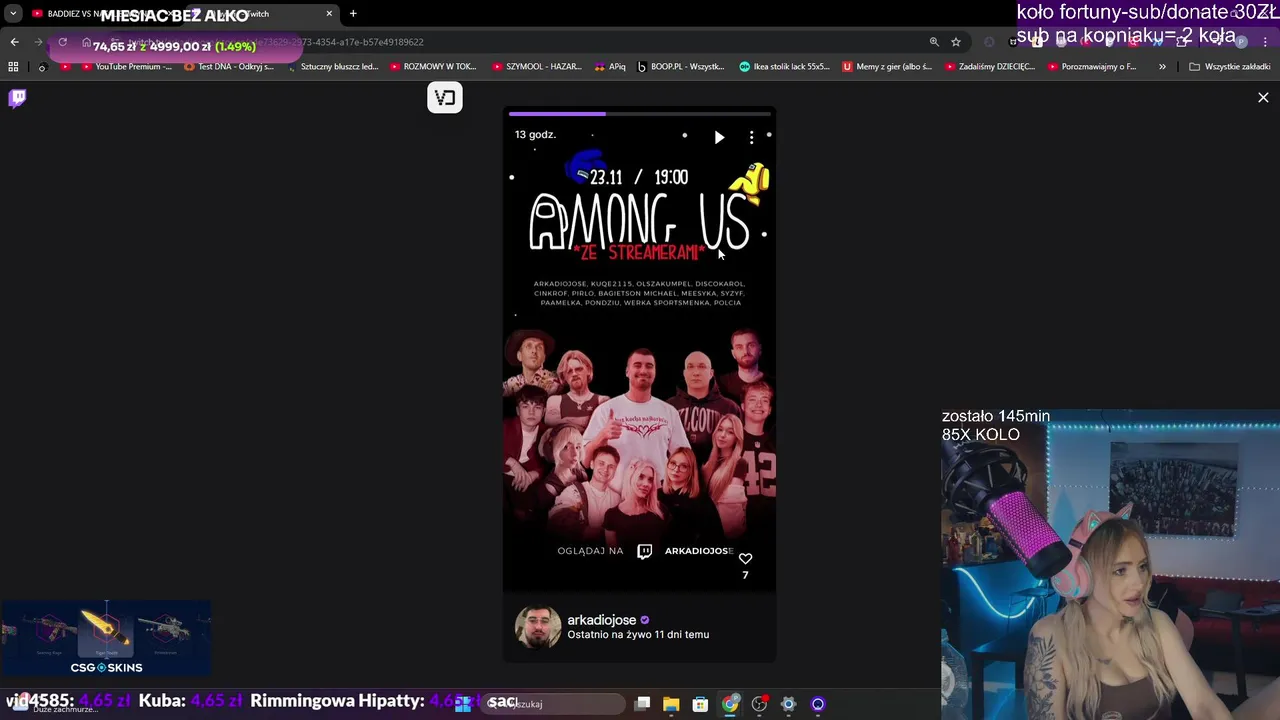This screenshot has height=720, width=1280.
Task: Open the Porozmawiajmy o F bookmark
Action: (1093, 67)
